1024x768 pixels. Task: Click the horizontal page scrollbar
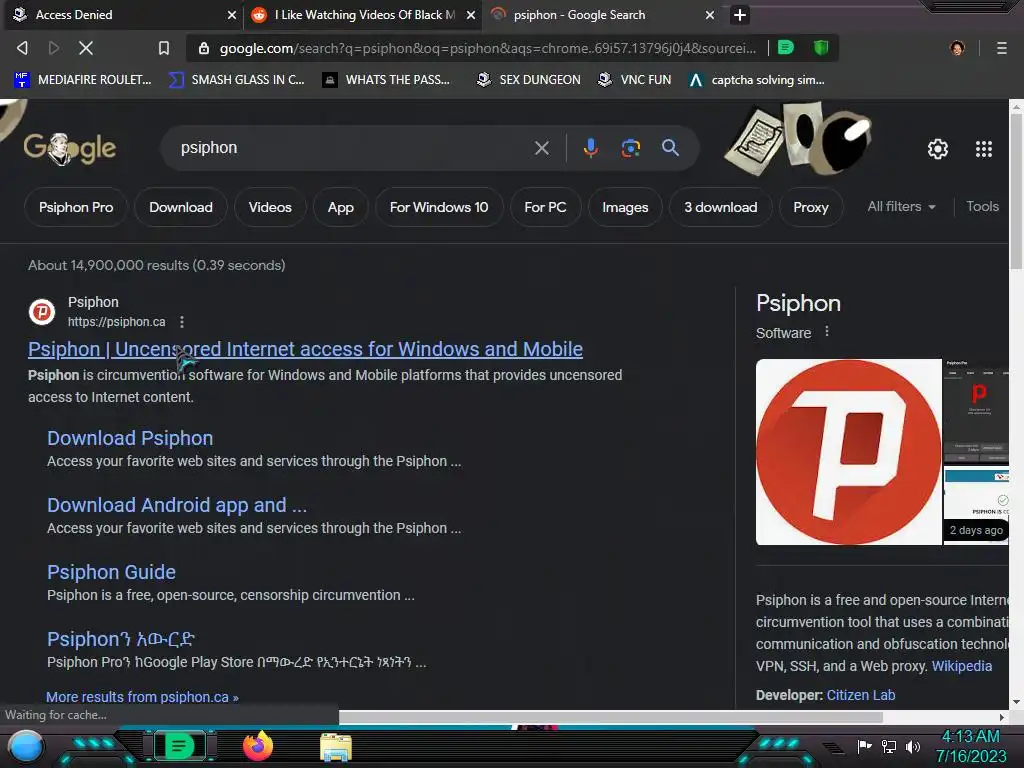click(611, 717)
